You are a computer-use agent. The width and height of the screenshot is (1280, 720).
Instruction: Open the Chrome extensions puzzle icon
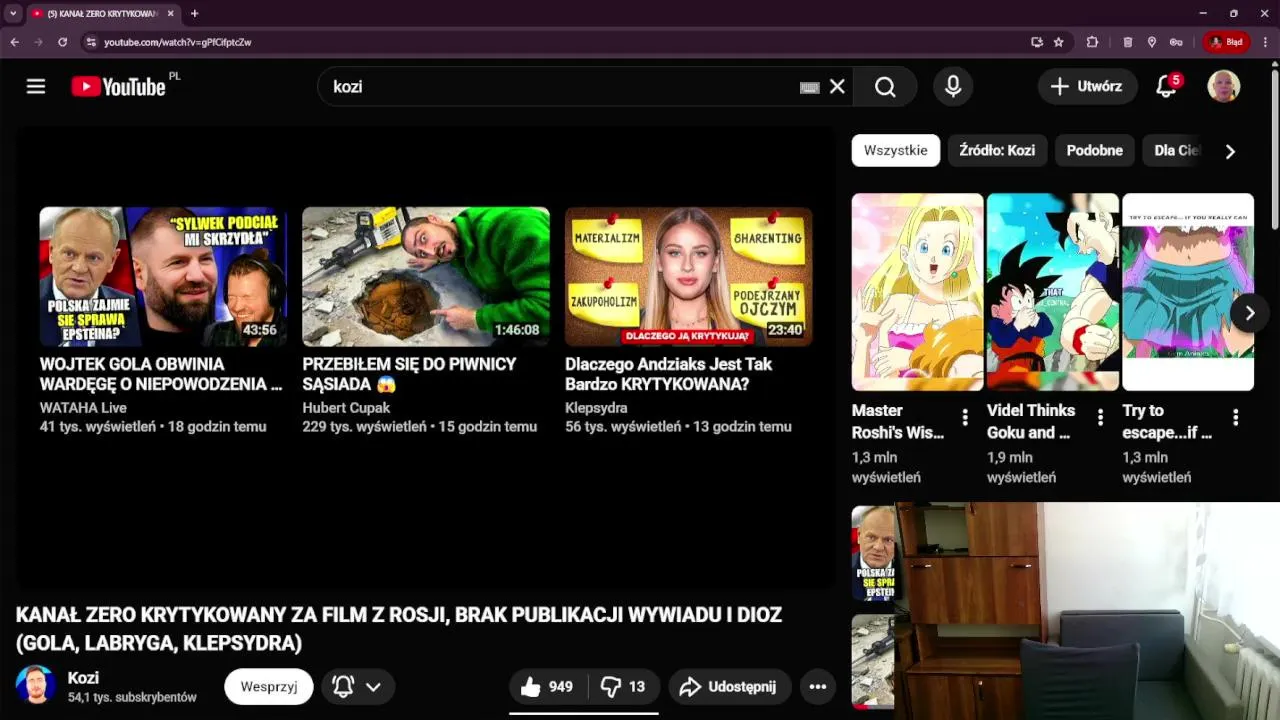point(1092,42)
